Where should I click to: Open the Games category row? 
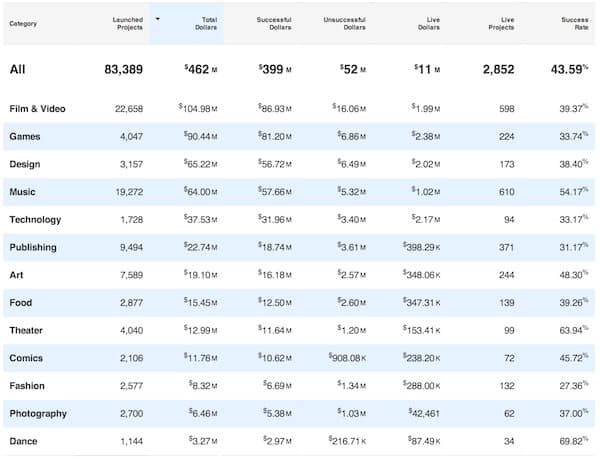pyautogui.click(x=25, y=137)
